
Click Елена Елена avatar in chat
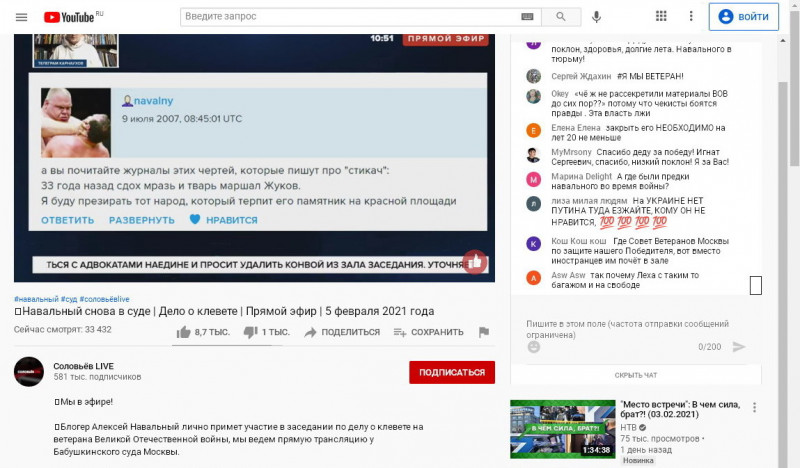click(x=534, y=131)
